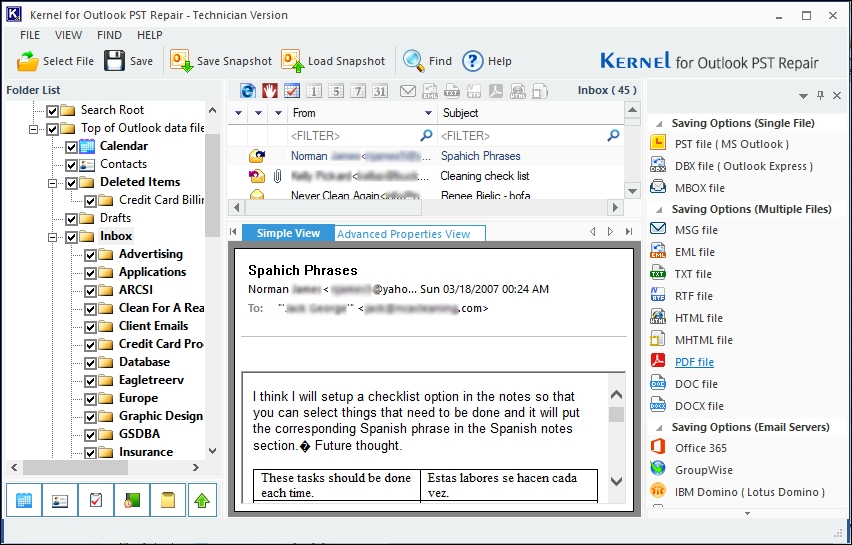This screenshot has height=545, width=852.
Task: Open Help question mark icon
Action: (473, 61)
